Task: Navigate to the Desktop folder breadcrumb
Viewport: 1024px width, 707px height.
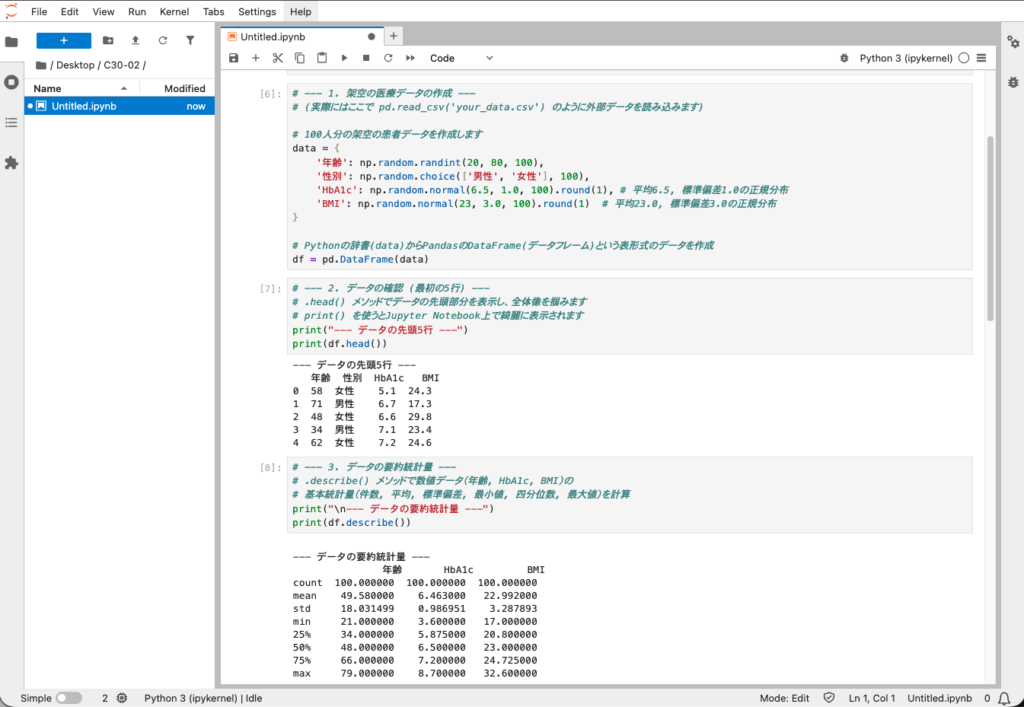Action: tap(76, 65)
